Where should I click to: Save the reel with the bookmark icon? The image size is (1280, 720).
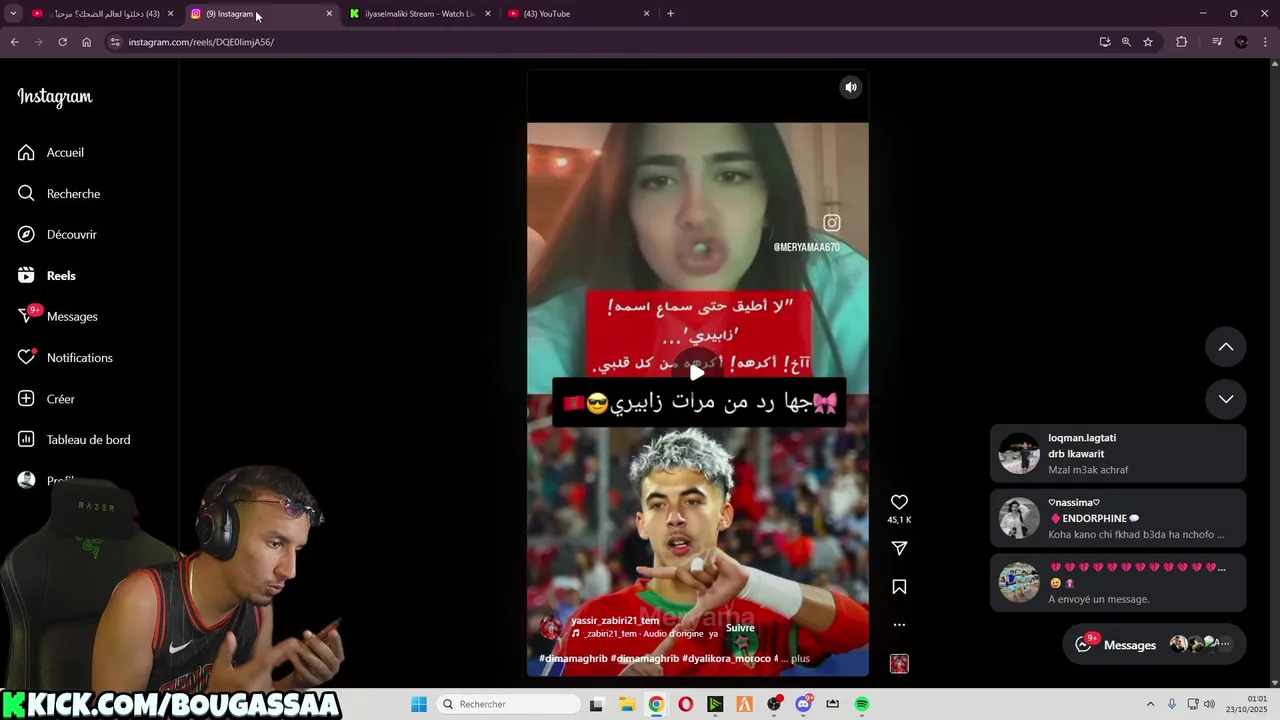pyautogui.click(x=899, y=587)
